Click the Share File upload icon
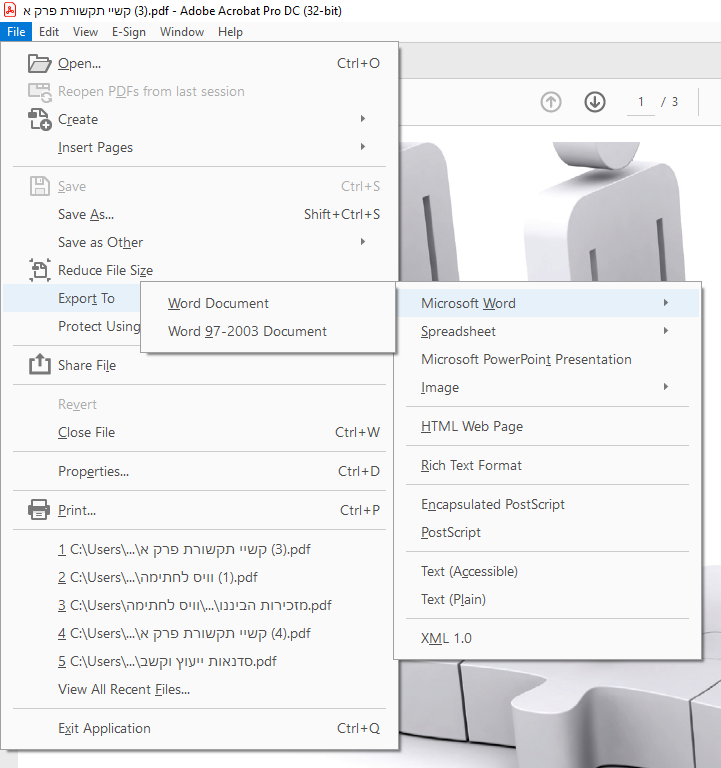This screenshot has width=721, height=768. 39,365
